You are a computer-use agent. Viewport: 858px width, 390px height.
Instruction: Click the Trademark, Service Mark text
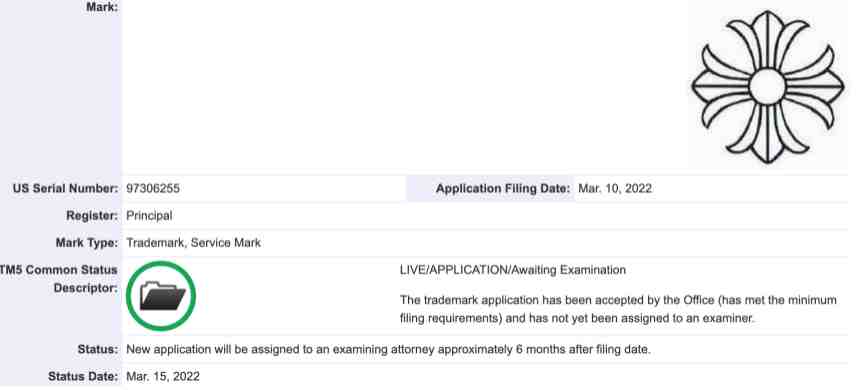[x=194, y=242]
